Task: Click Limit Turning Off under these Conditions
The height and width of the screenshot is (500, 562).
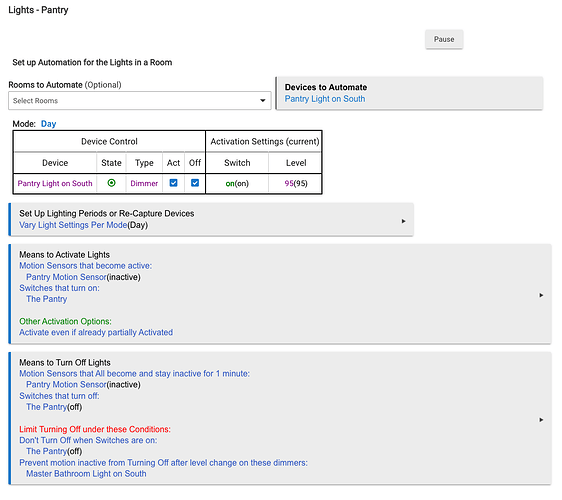Action: (x=95, y=429)
